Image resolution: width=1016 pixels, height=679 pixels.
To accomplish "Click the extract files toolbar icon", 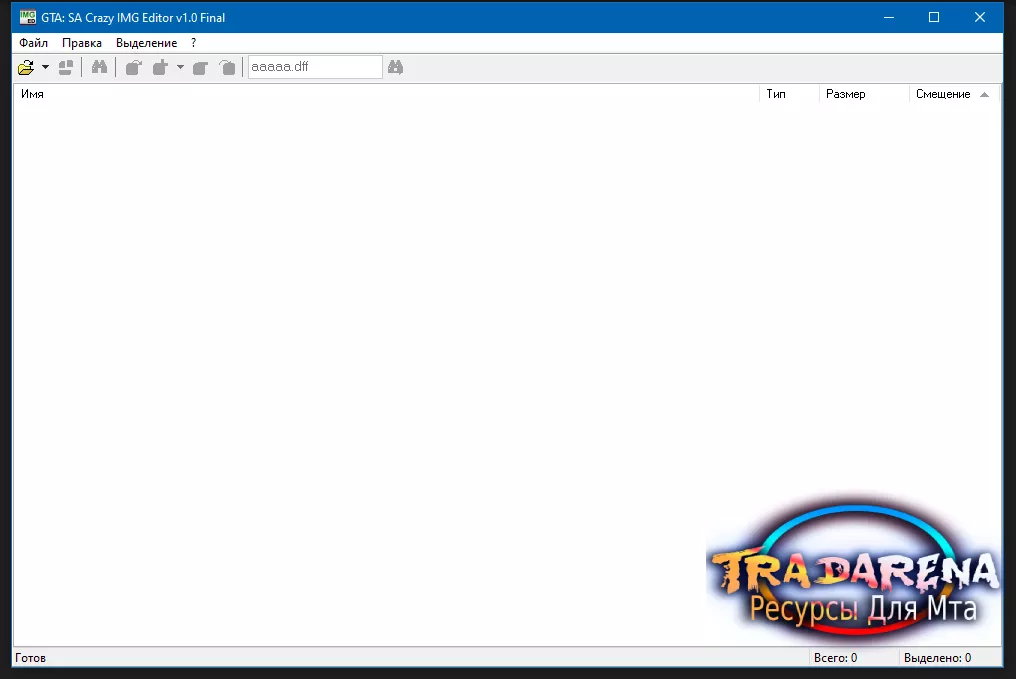I will (x=133, y=67).
